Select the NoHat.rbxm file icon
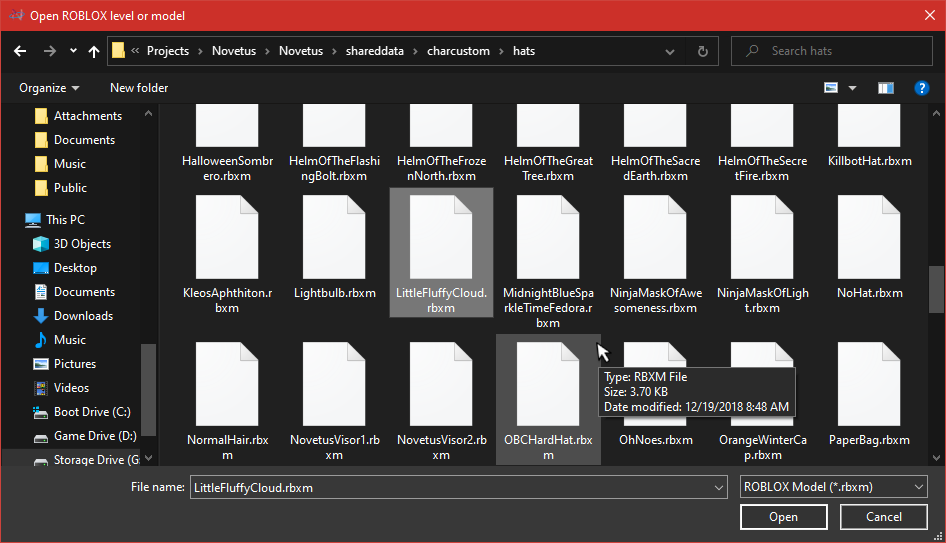This screenshot has height=543, width=946. pyautogui.click(x=869, y=237)
